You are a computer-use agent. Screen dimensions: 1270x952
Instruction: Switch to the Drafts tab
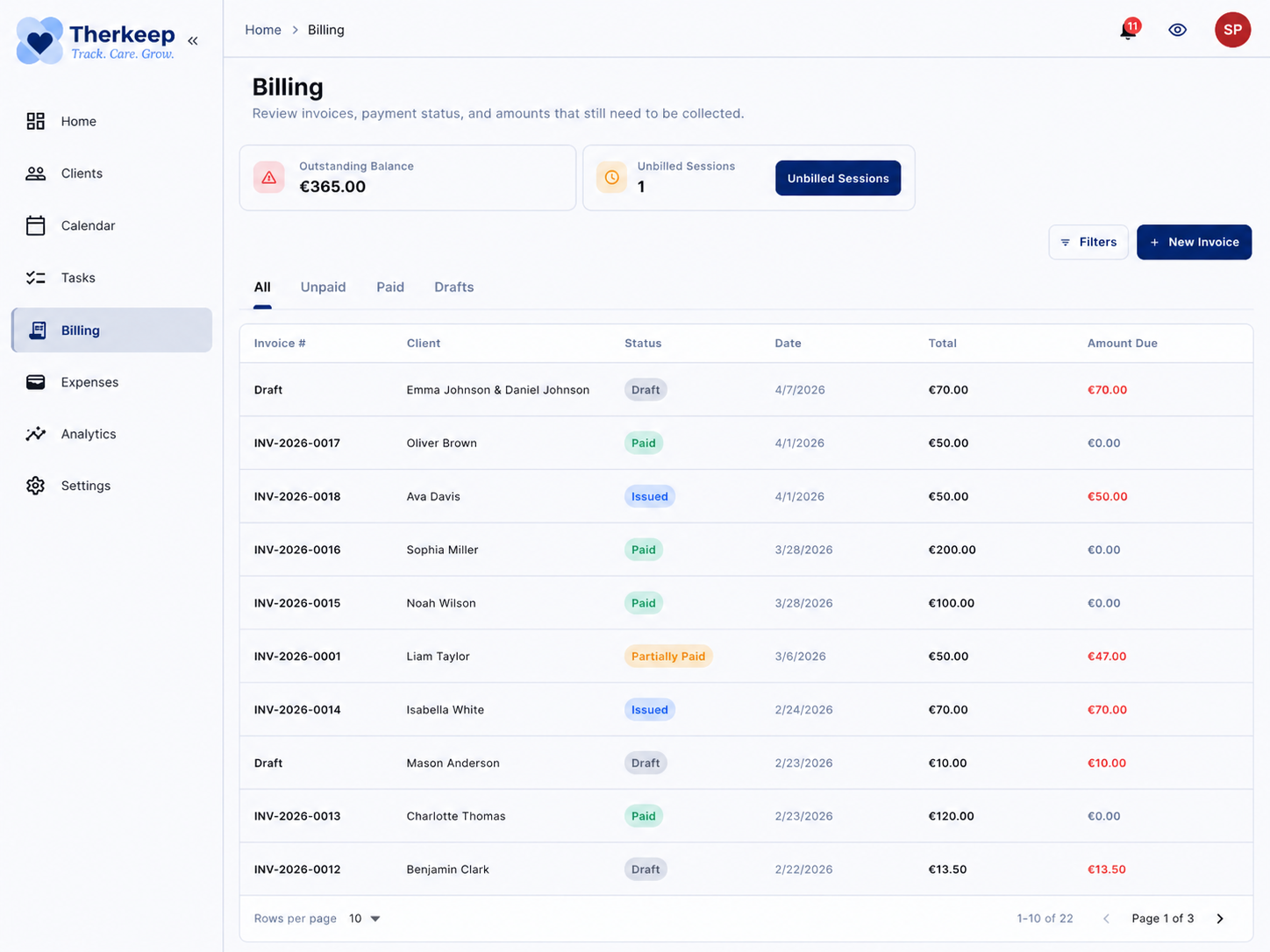(x=453, y=287)
